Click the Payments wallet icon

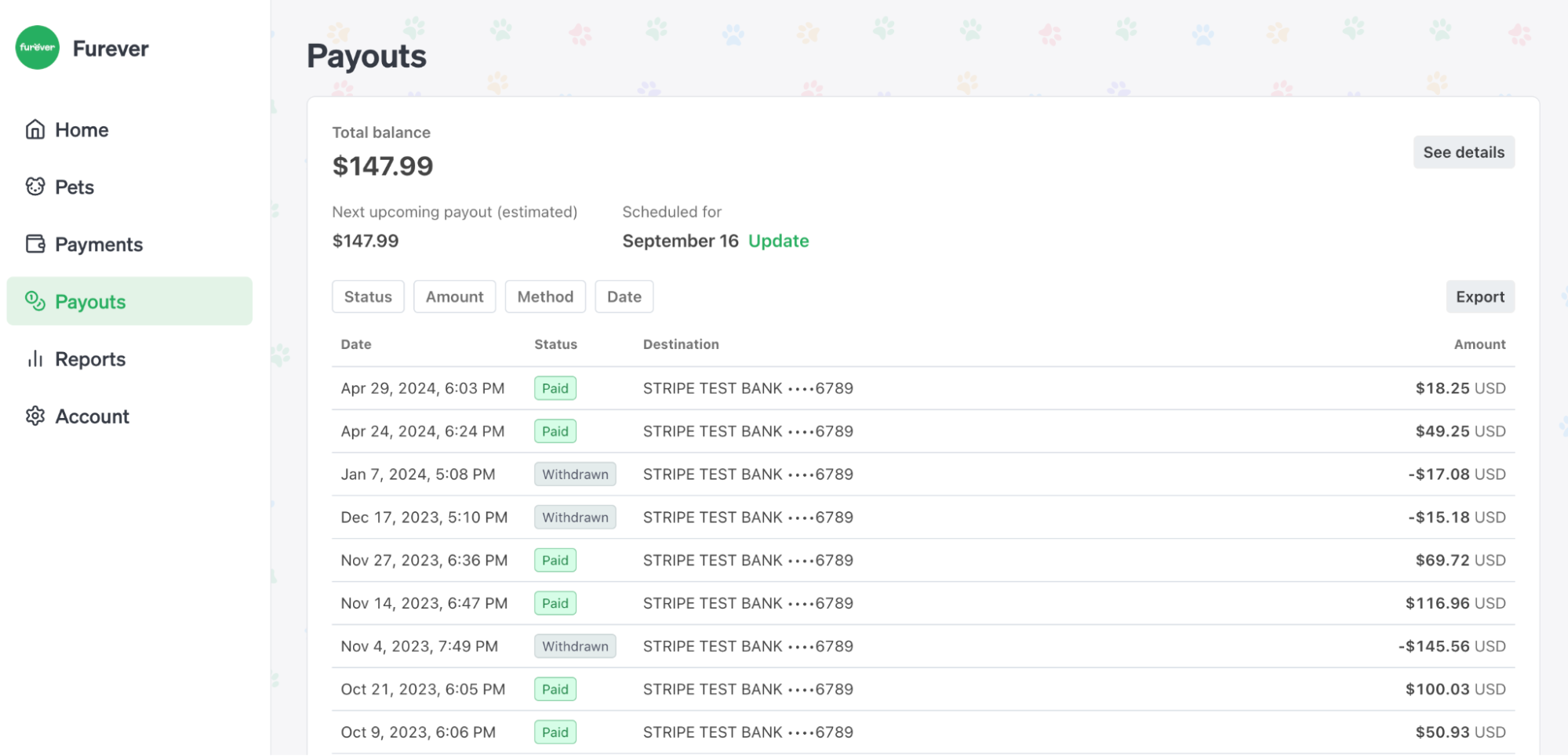pyautogui.click(x=35, y=244)
